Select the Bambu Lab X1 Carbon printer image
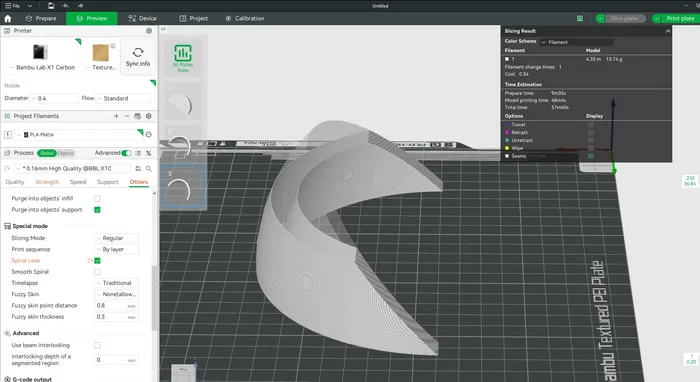 coord(40,52)
